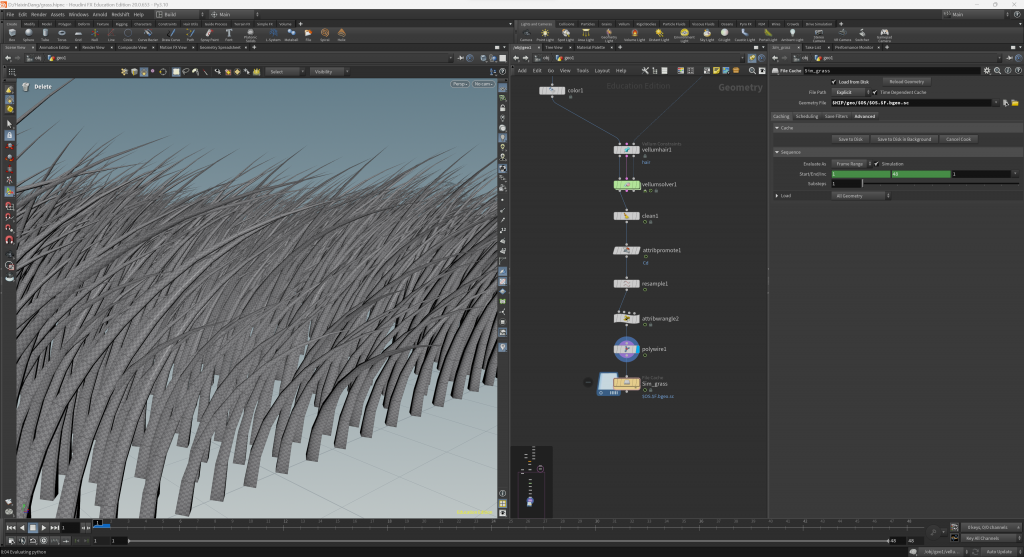Click the vellumsolver1 node icon

click(x=626, y=185)
